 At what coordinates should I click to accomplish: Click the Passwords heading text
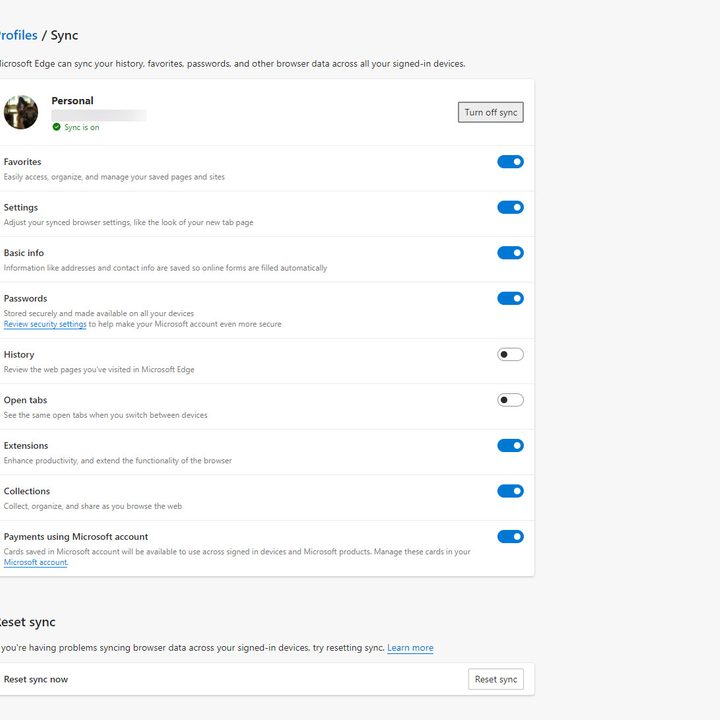(25, 298)
